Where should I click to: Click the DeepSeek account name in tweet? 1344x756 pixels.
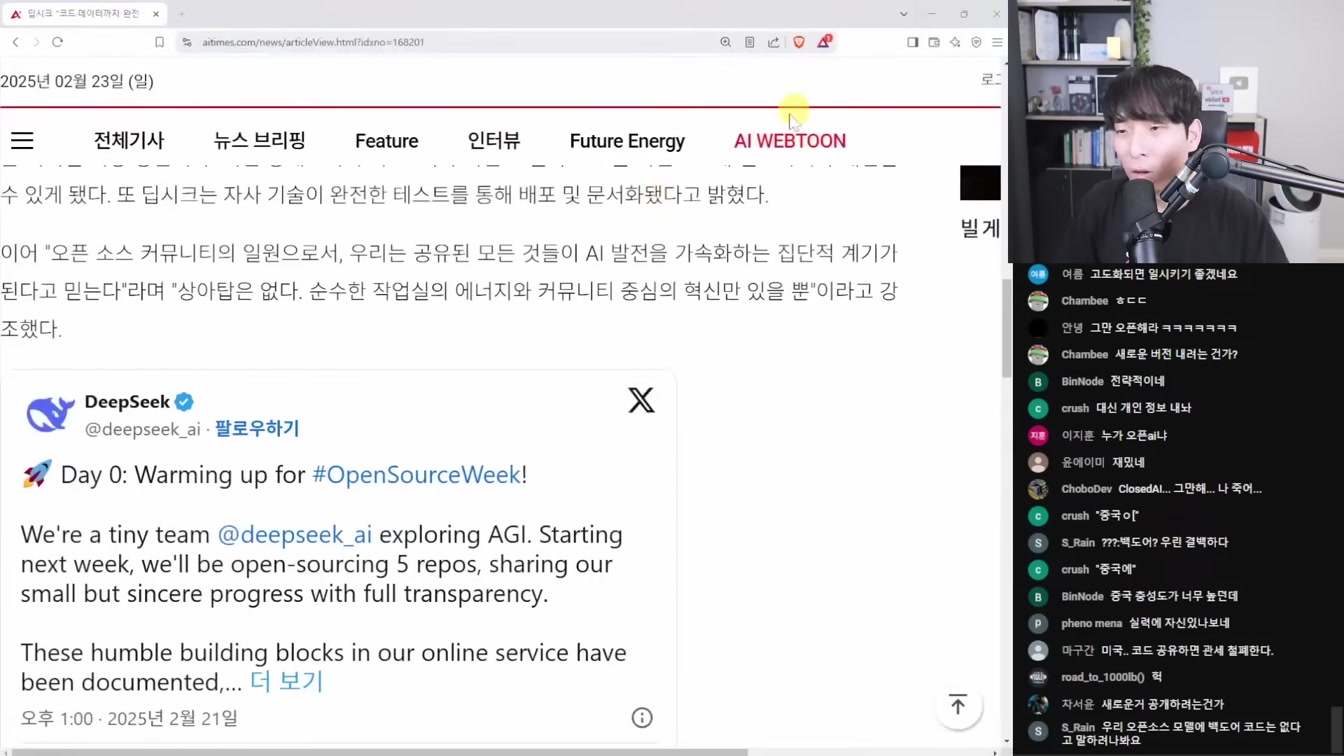click(x=127, y=401)
